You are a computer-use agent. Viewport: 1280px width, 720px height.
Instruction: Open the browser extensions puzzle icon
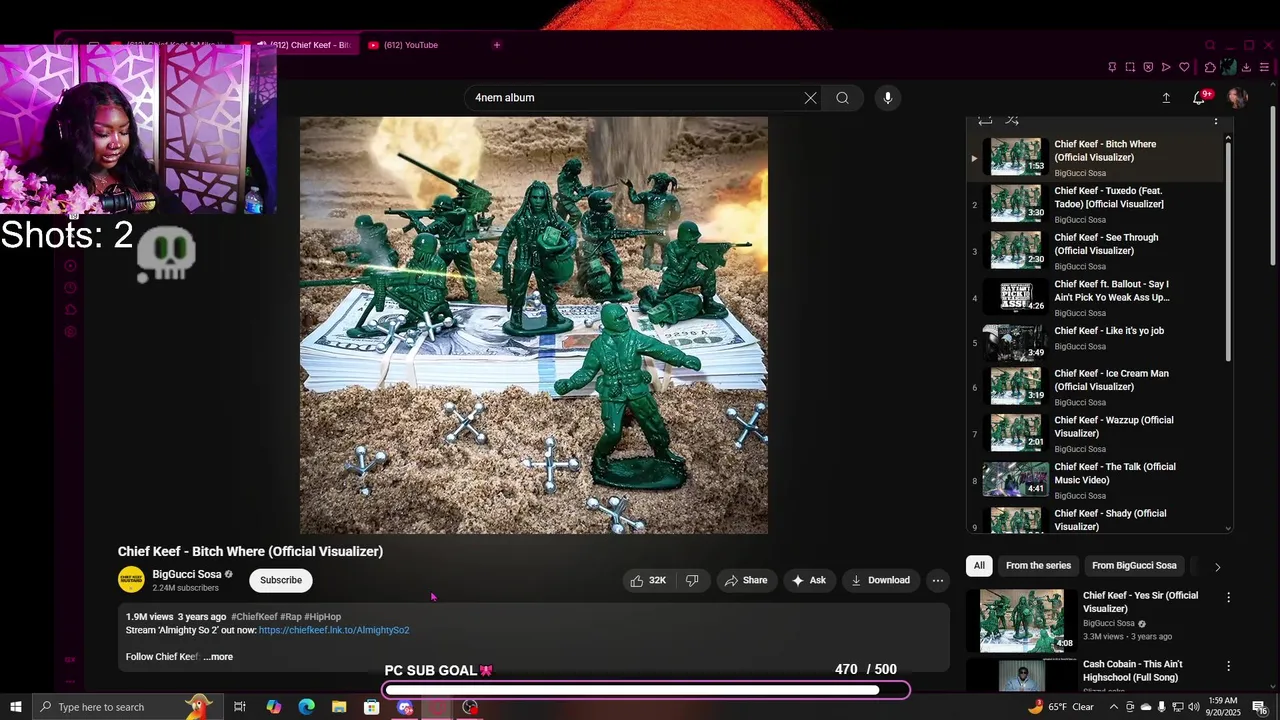coord(1210,67)
